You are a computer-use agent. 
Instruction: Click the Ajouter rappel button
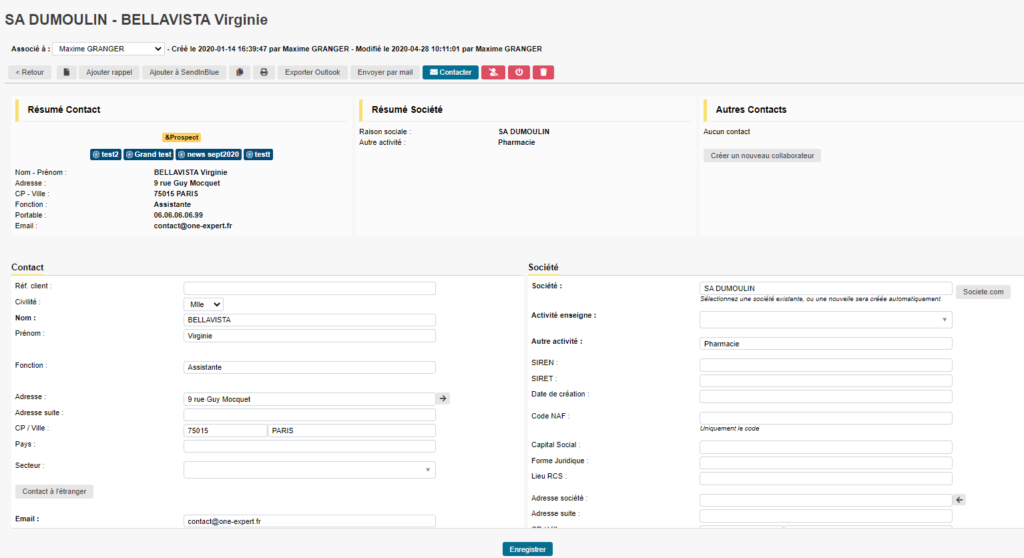click(109, 72)
